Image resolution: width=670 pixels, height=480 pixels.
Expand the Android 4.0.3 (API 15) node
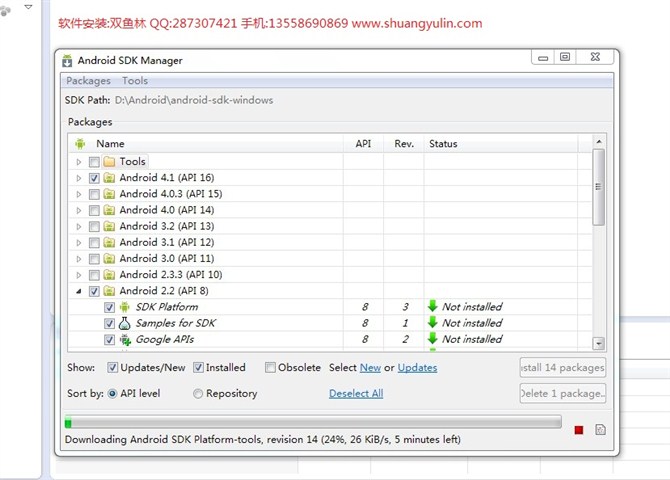point(79,194)
